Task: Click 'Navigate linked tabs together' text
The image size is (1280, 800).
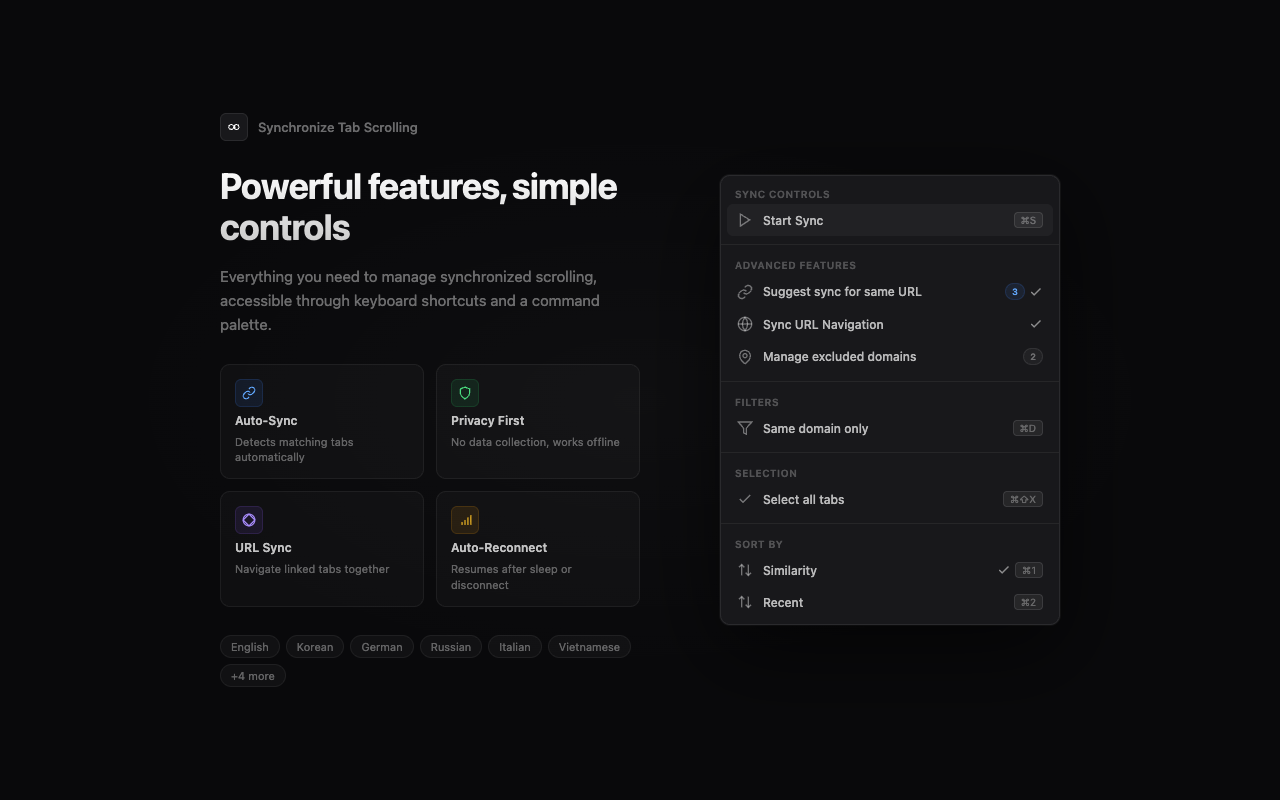Action: coord(312,569)
